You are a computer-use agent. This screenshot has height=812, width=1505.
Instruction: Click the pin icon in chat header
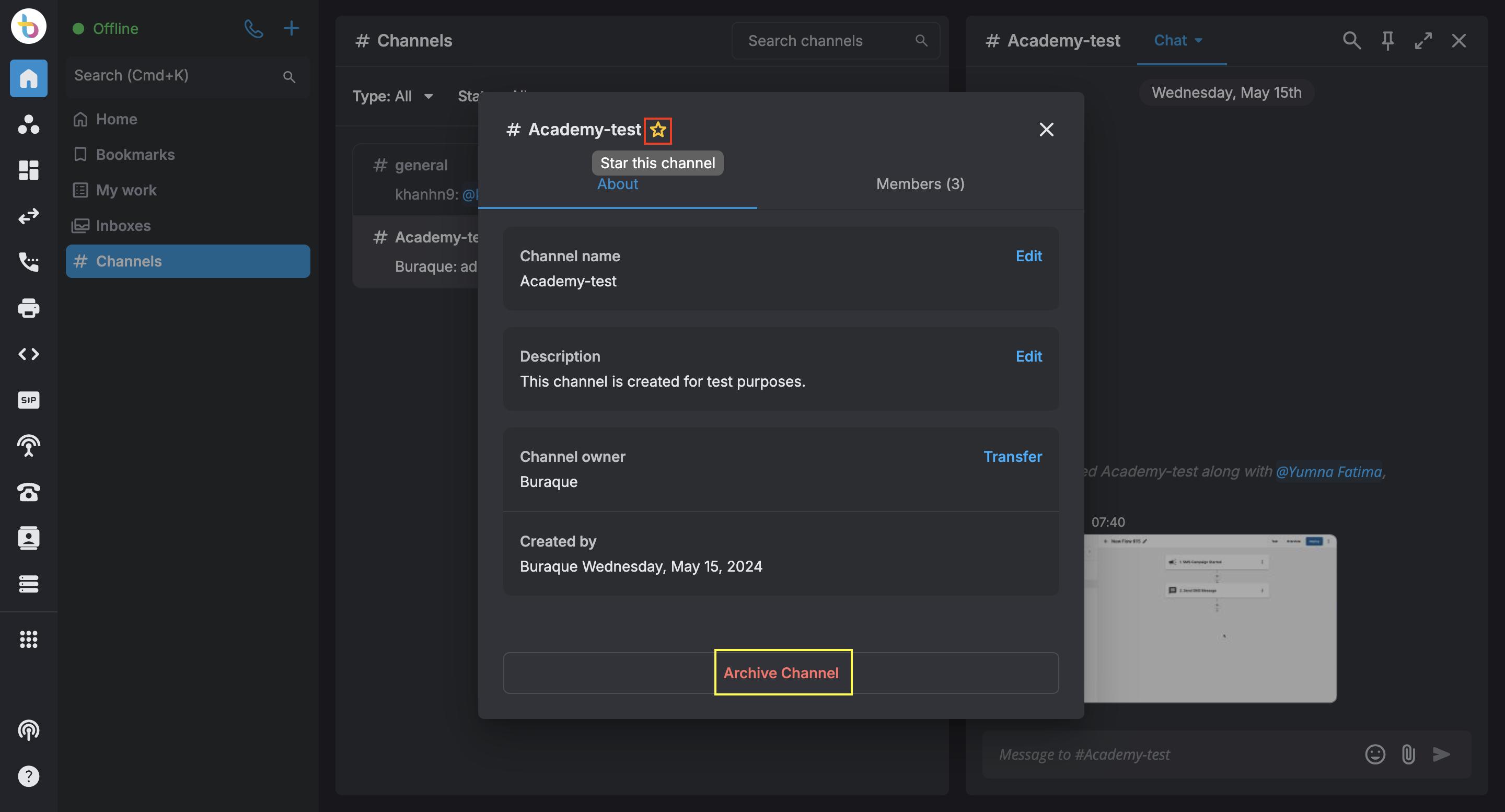click(1387, 40)
